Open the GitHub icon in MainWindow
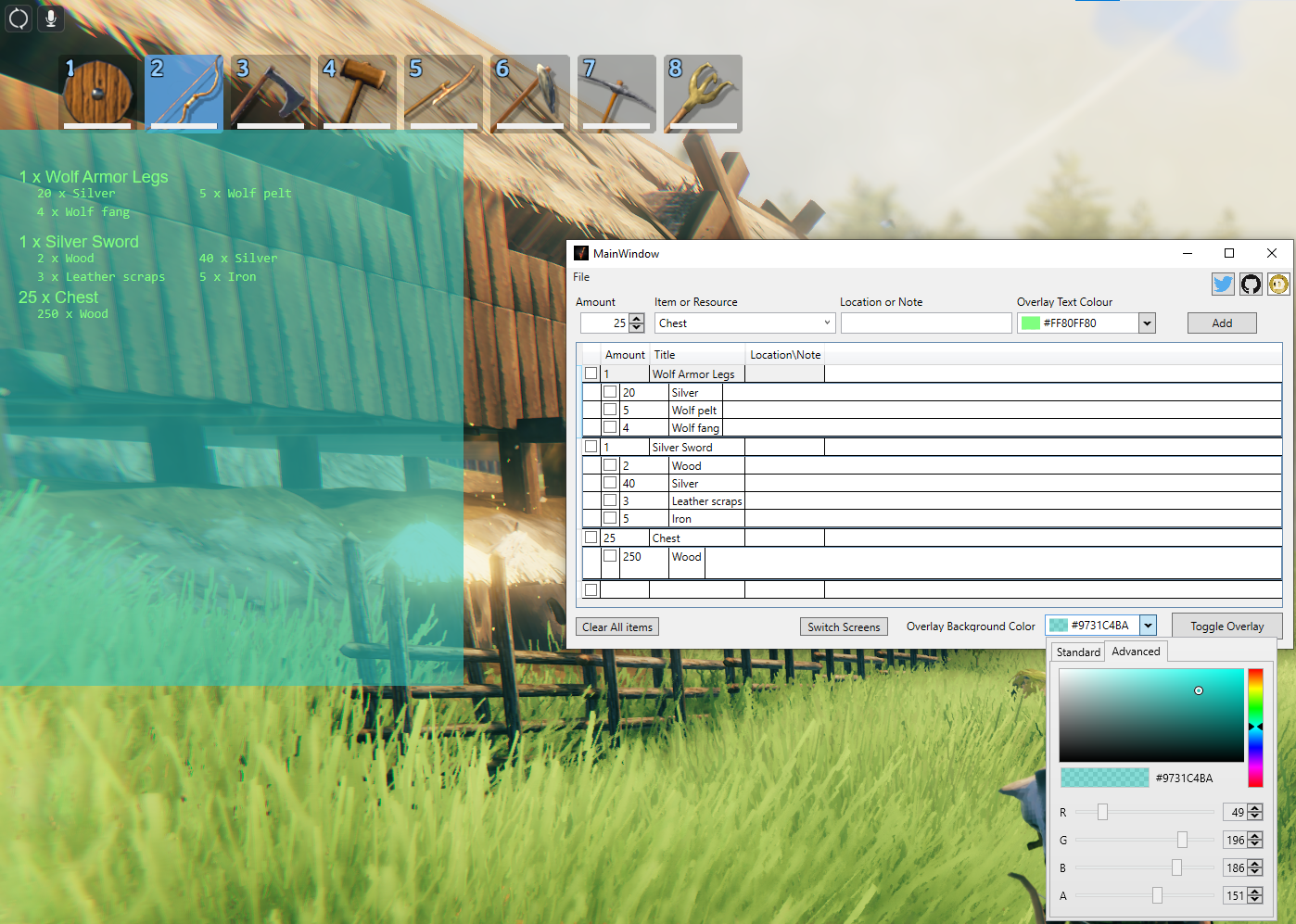Screen dimensions: 1296x924 click(1251, 285)
